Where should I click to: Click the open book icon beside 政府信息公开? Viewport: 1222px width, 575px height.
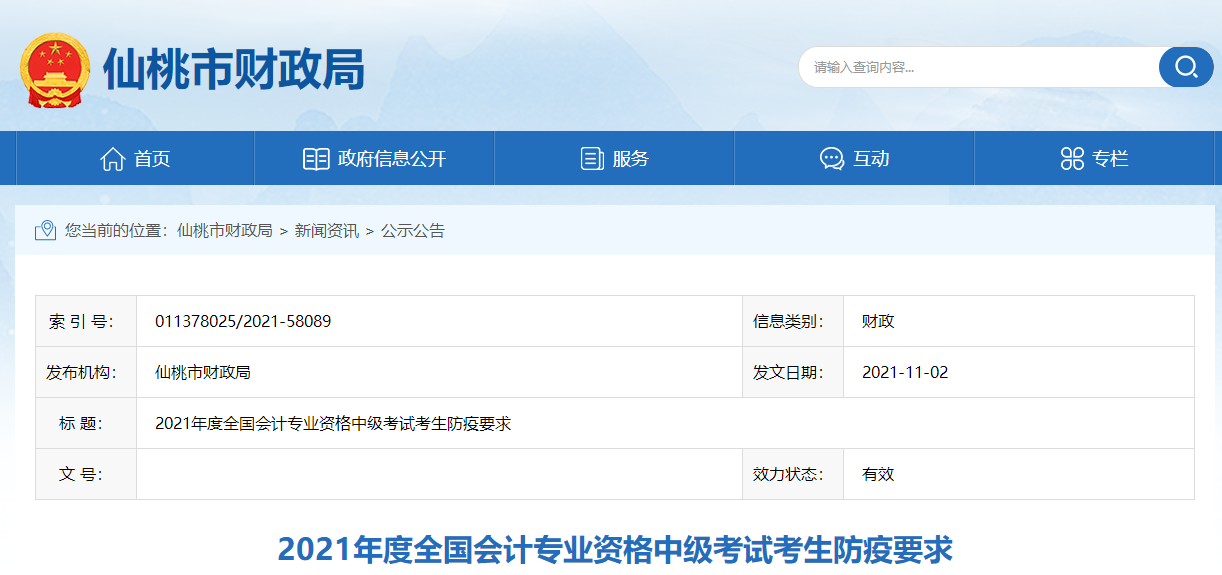click(x=316, y=159)
